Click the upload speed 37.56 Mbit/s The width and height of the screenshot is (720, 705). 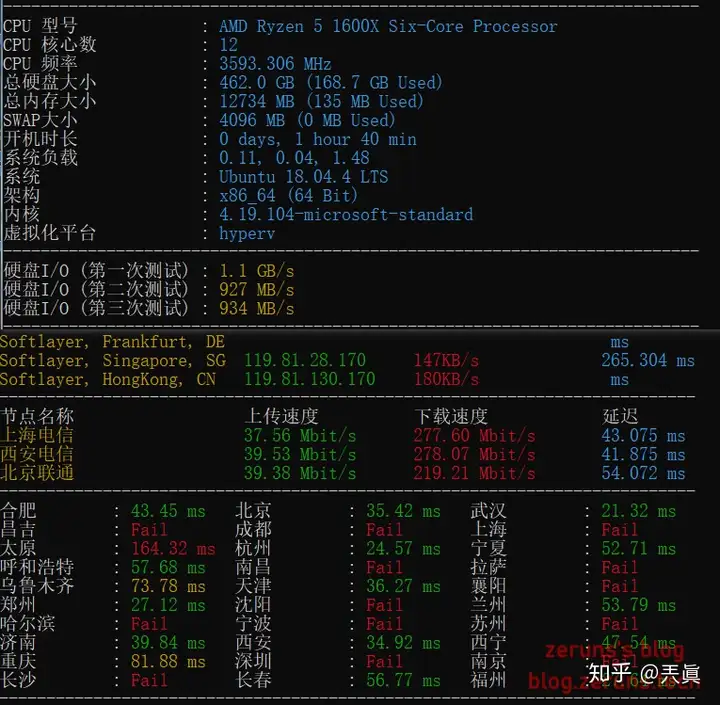click(x=300, y=435)
